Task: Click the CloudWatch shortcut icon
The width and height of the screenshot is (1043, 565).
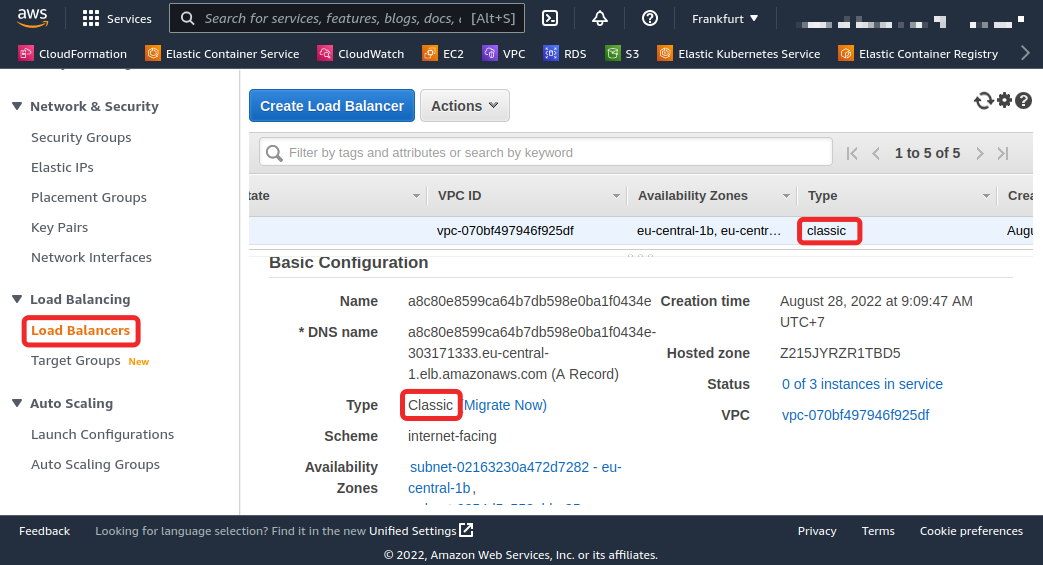Action: tap(325, 53)
